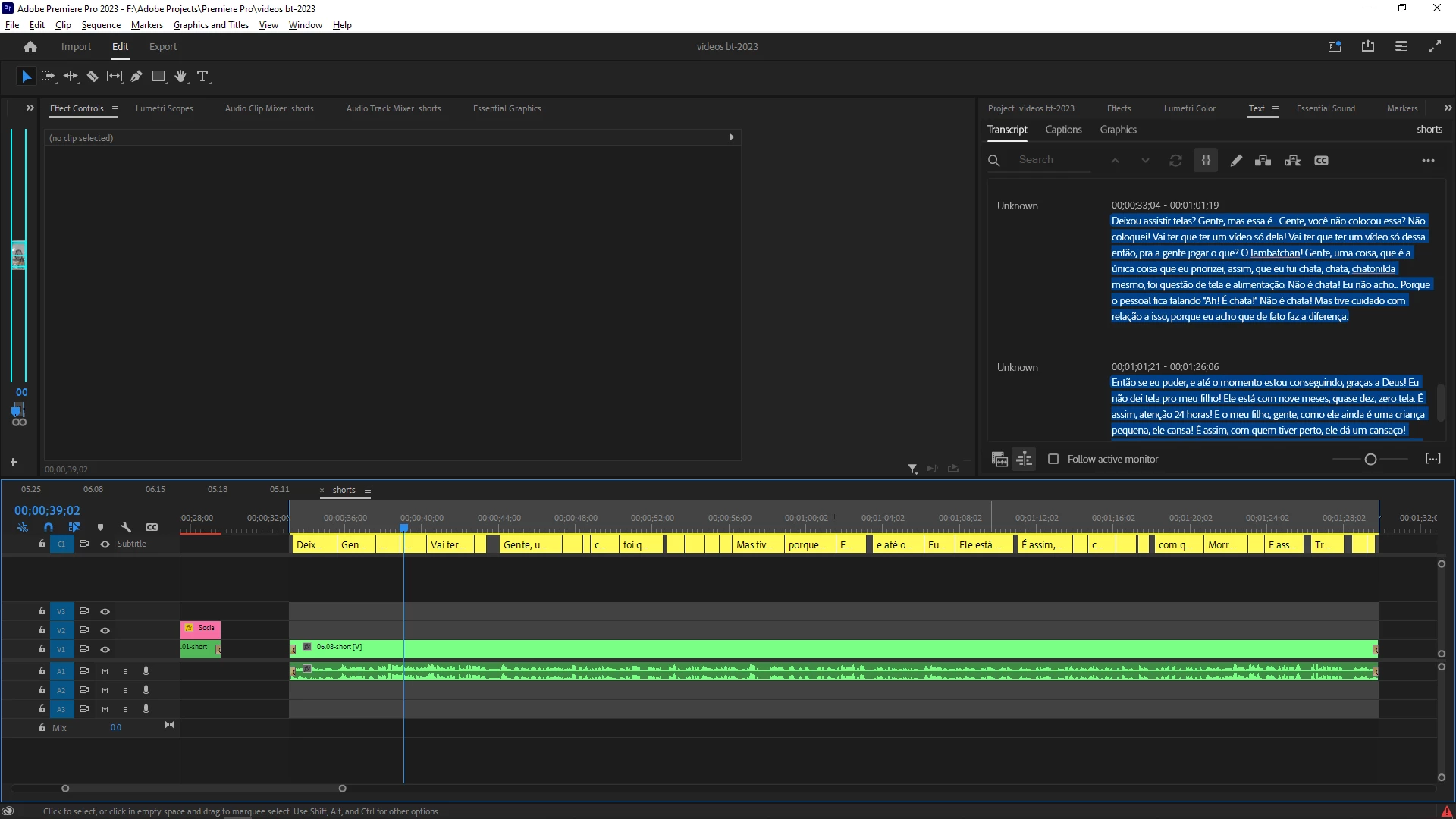Enable Follow active monitor checkbox

tap(1053, 459)
